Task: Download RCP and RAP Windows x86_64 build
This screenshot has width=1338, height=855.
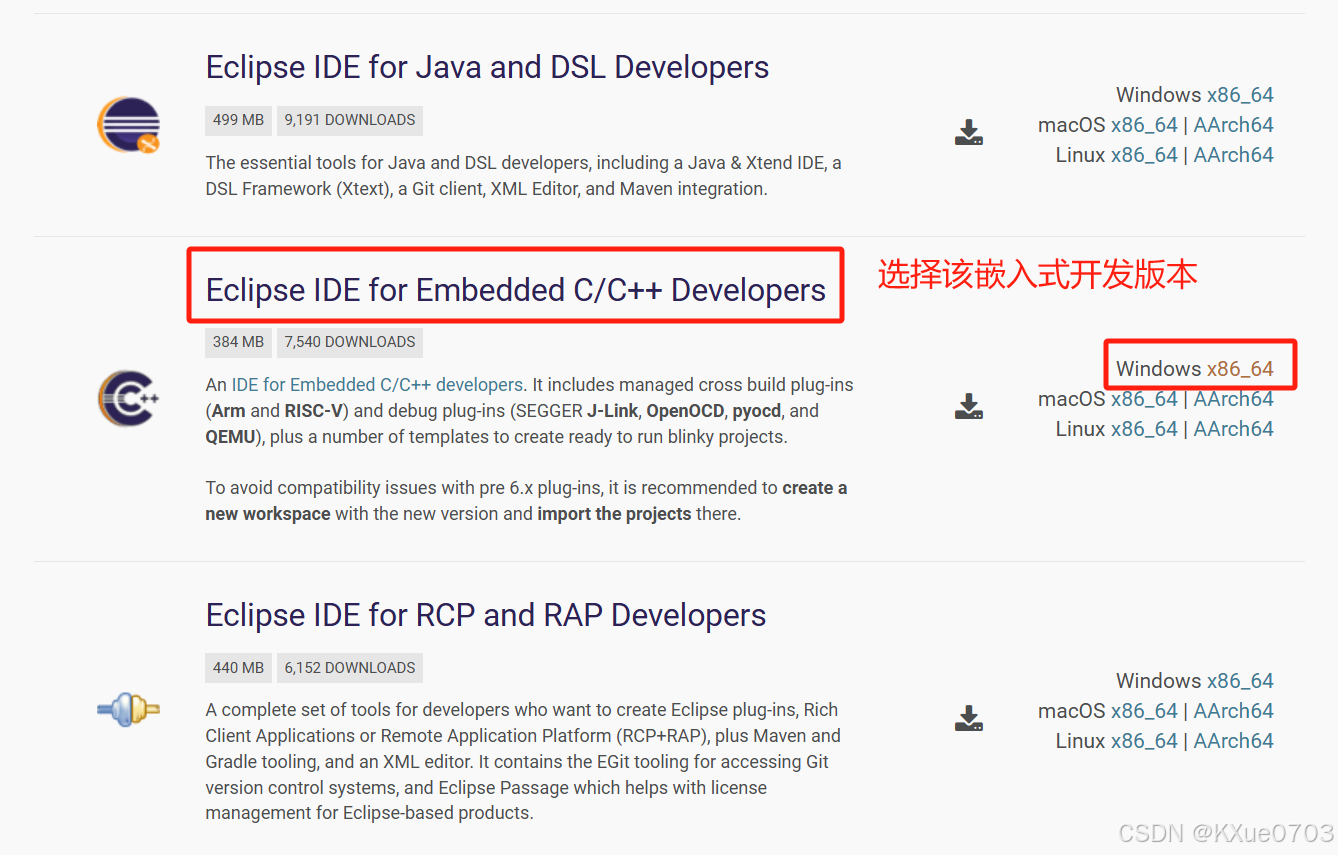Action: tap(1240, 681)
